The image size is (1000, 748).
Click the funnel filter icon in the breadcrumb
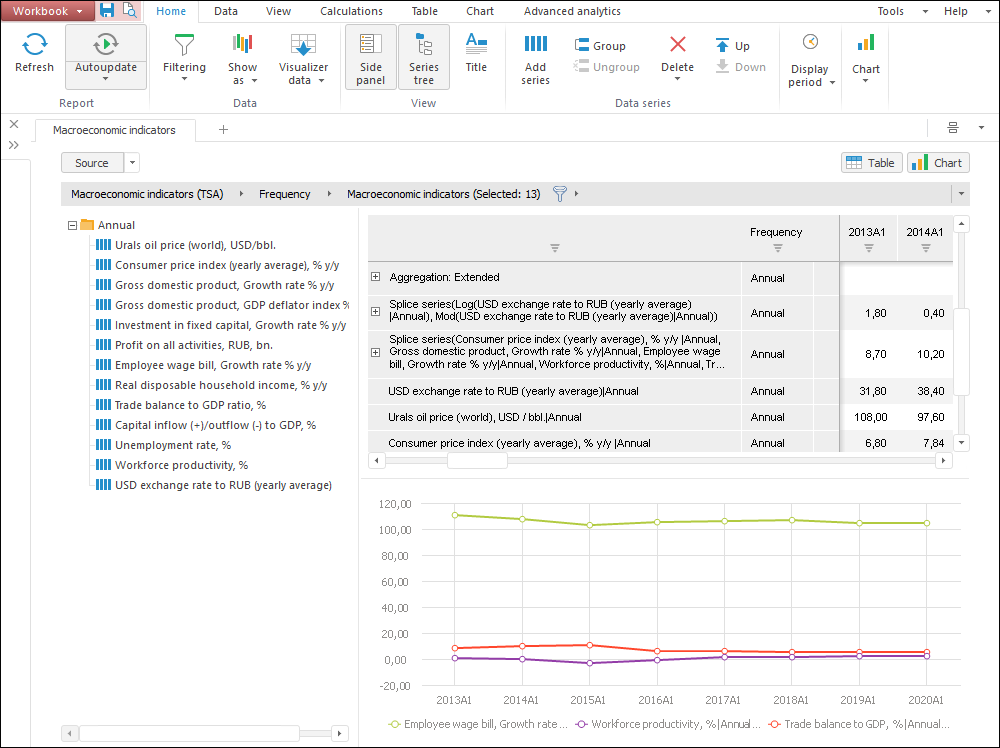click(560, 194)
